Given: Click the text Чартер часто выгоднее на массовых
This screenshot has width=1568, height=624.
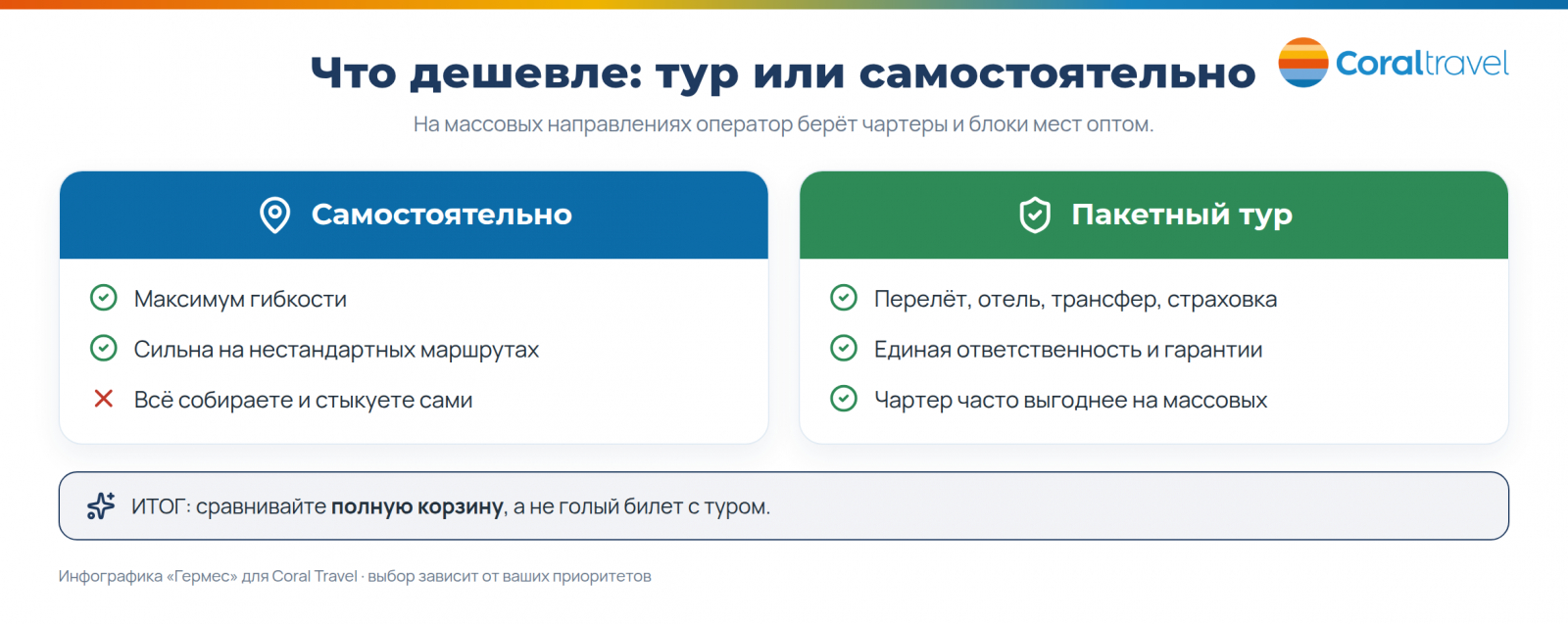Looking at the screenshot, I should (x=1070, y=400).
